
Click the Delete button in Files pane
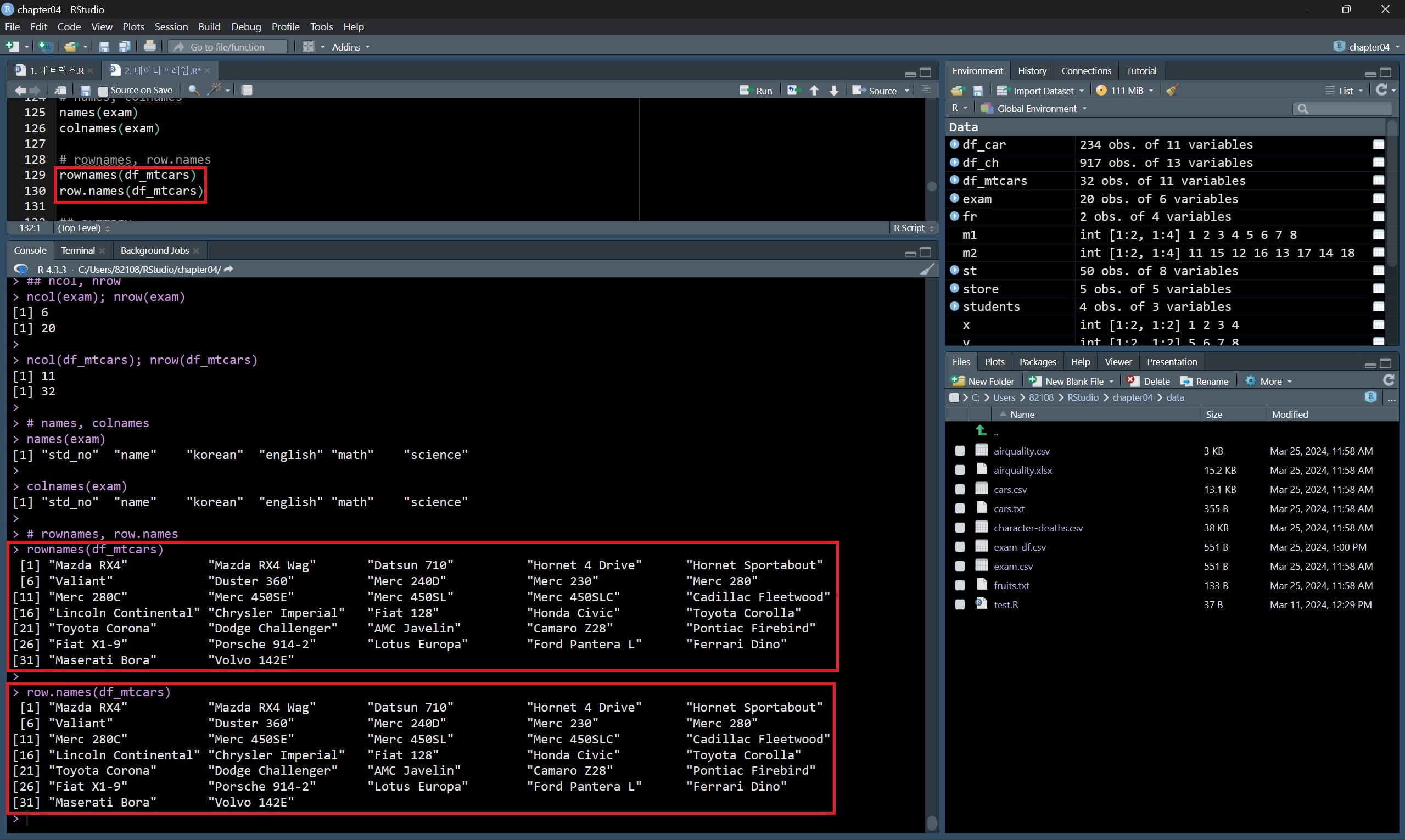(1149, 382)
